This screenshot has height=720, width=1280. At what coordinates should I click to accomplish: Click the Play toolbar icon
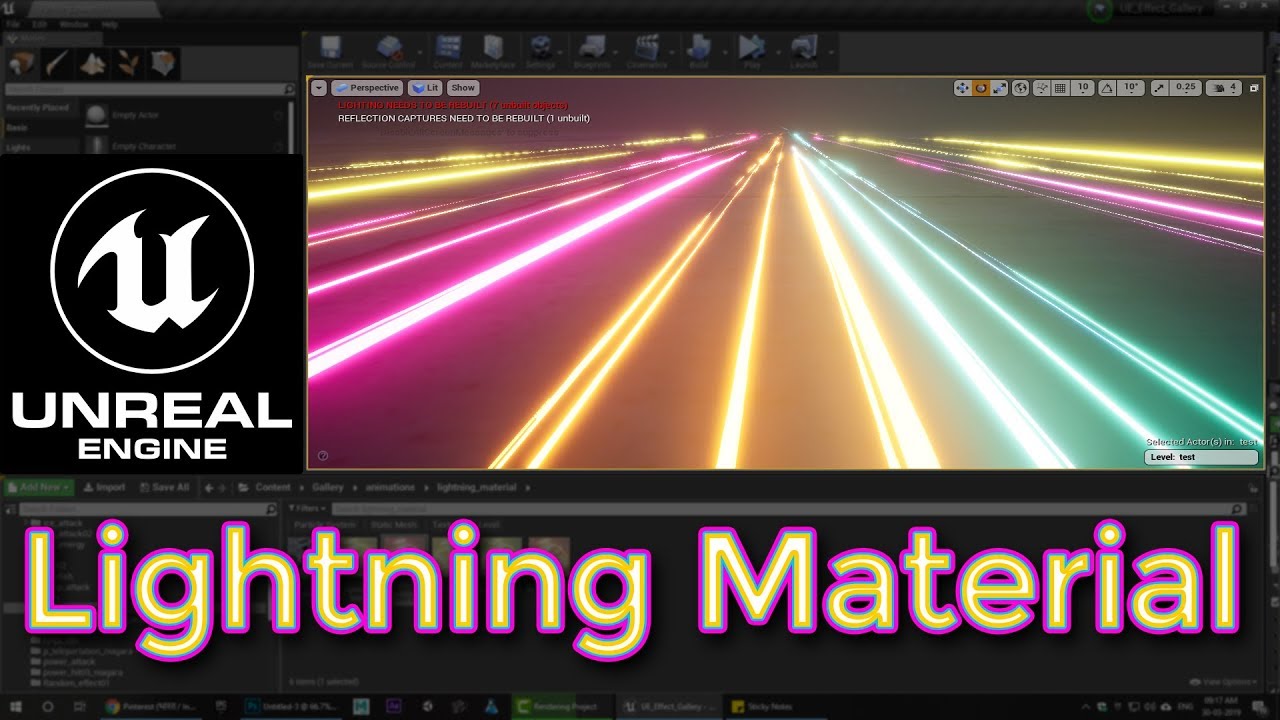coord(752,52)
